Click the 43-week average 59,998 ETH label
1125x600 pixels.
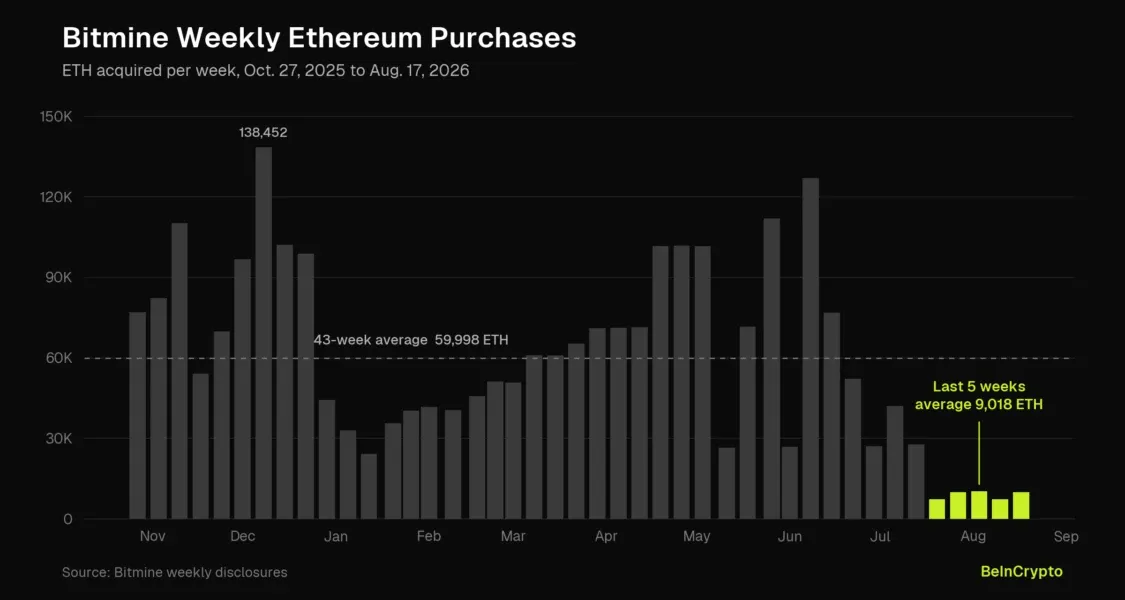(x=411, y=339)
